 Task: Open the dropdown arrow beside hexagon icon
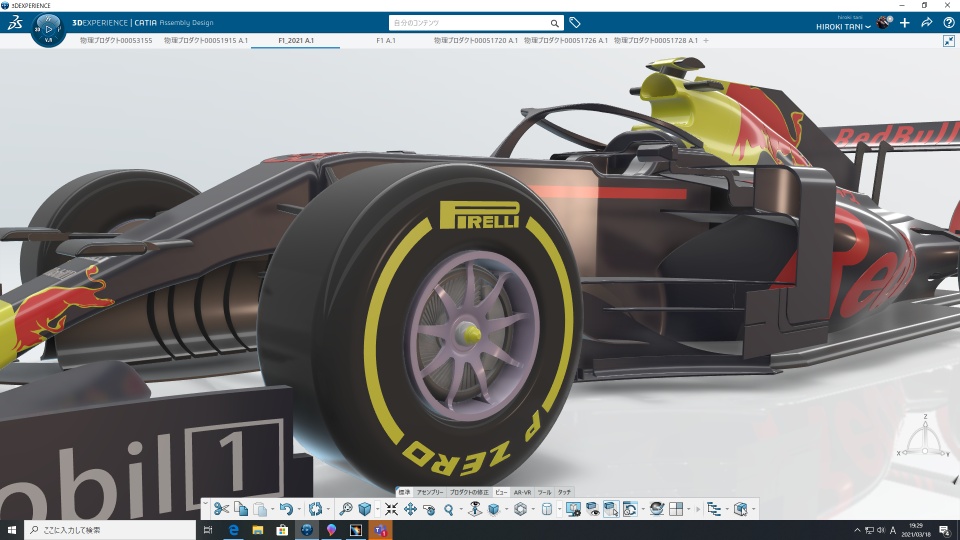point(533,509)
